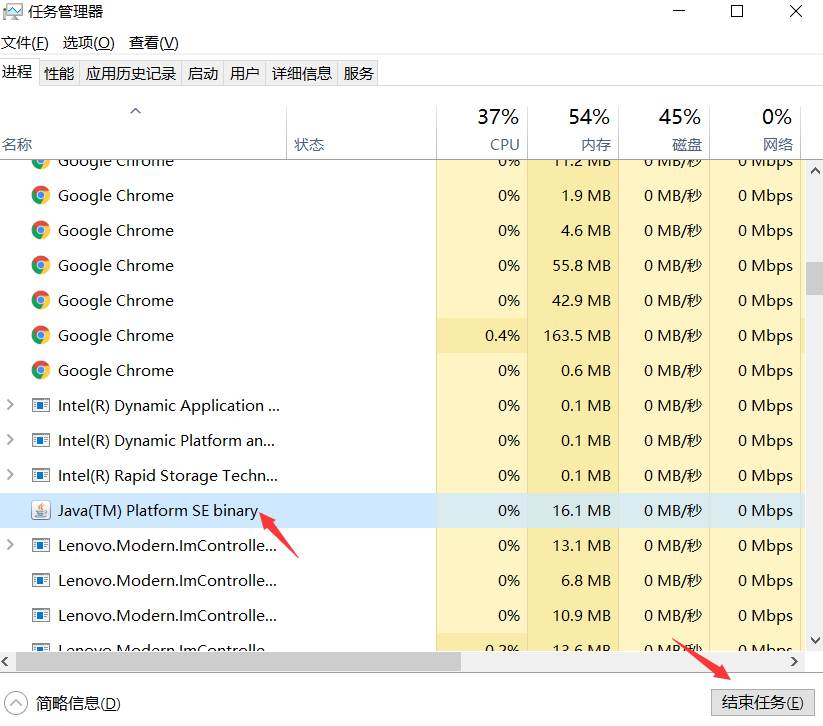Viewport: 823px width, 726px height.
Task: Click the Chrome icon in the 1.9 MB row
Action: 40,195
